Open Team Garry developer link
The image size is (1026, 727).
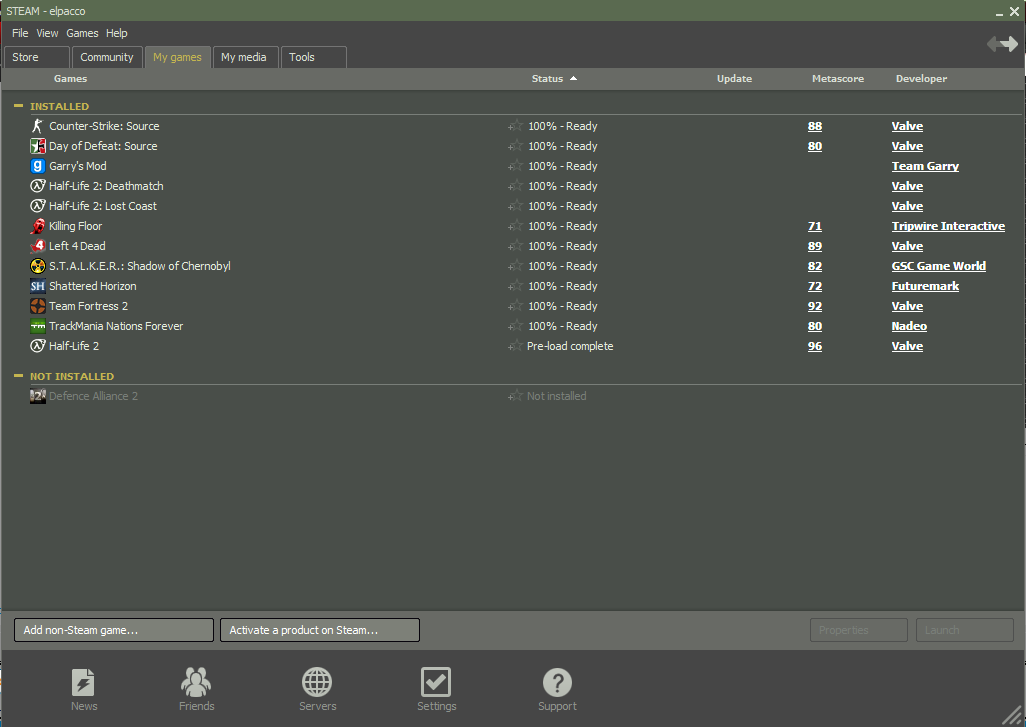click(x=925, y=166)
